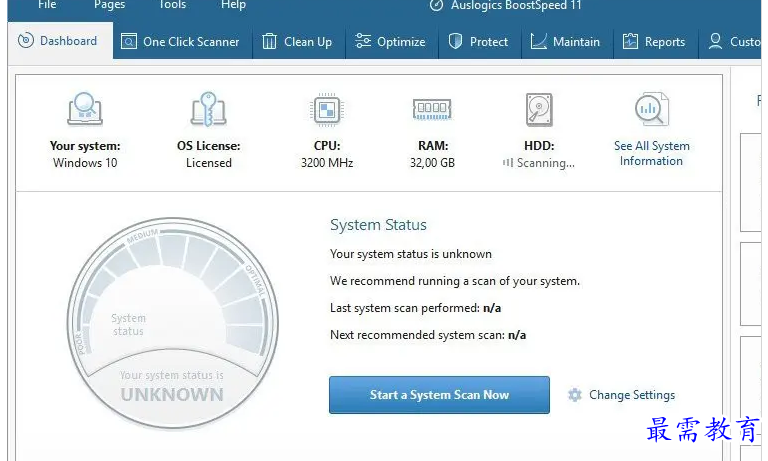Click the CPU chip icon
The image size is (768, 461).
pos(327,110)
